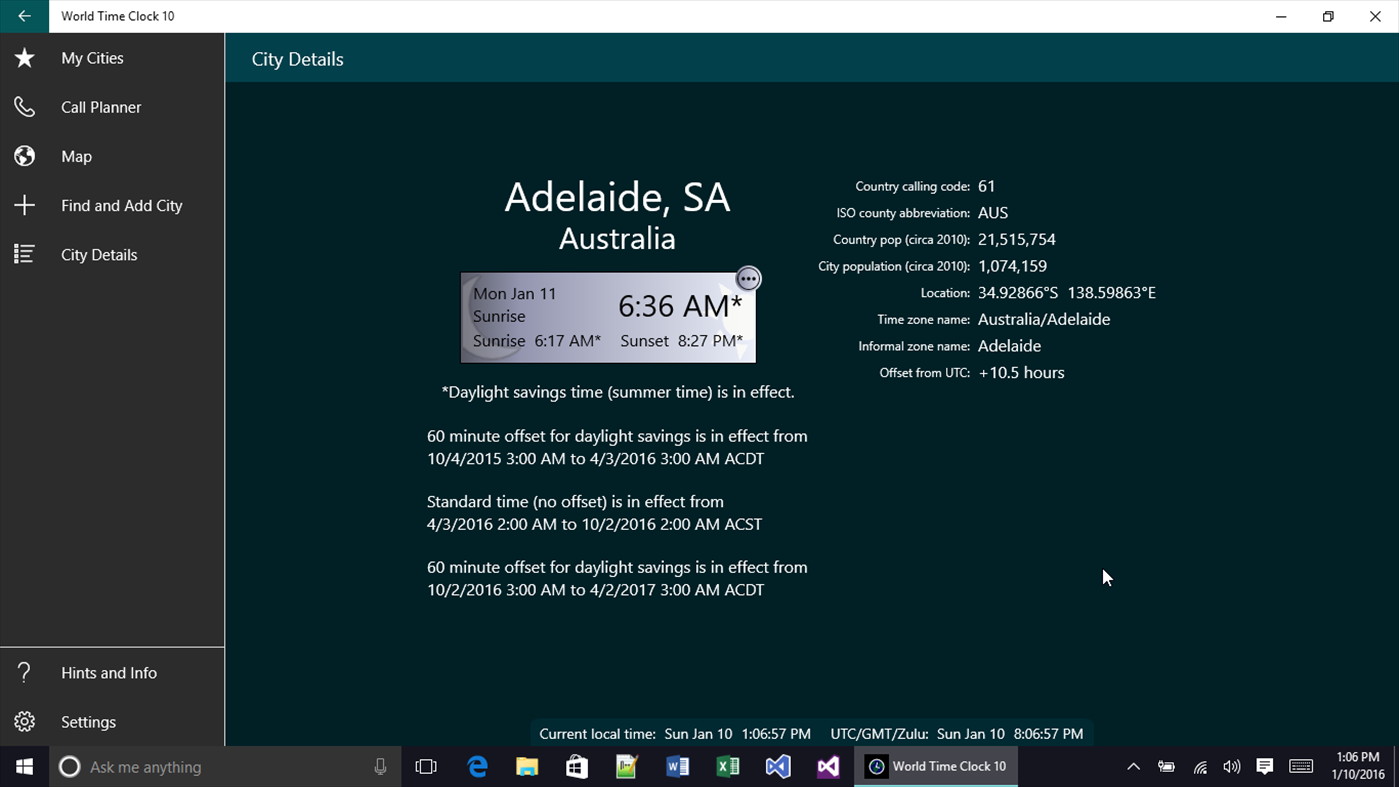Screen dimensions: 1399x787
Task: Open File Explorer from taskbar
Action: point(527,767)
